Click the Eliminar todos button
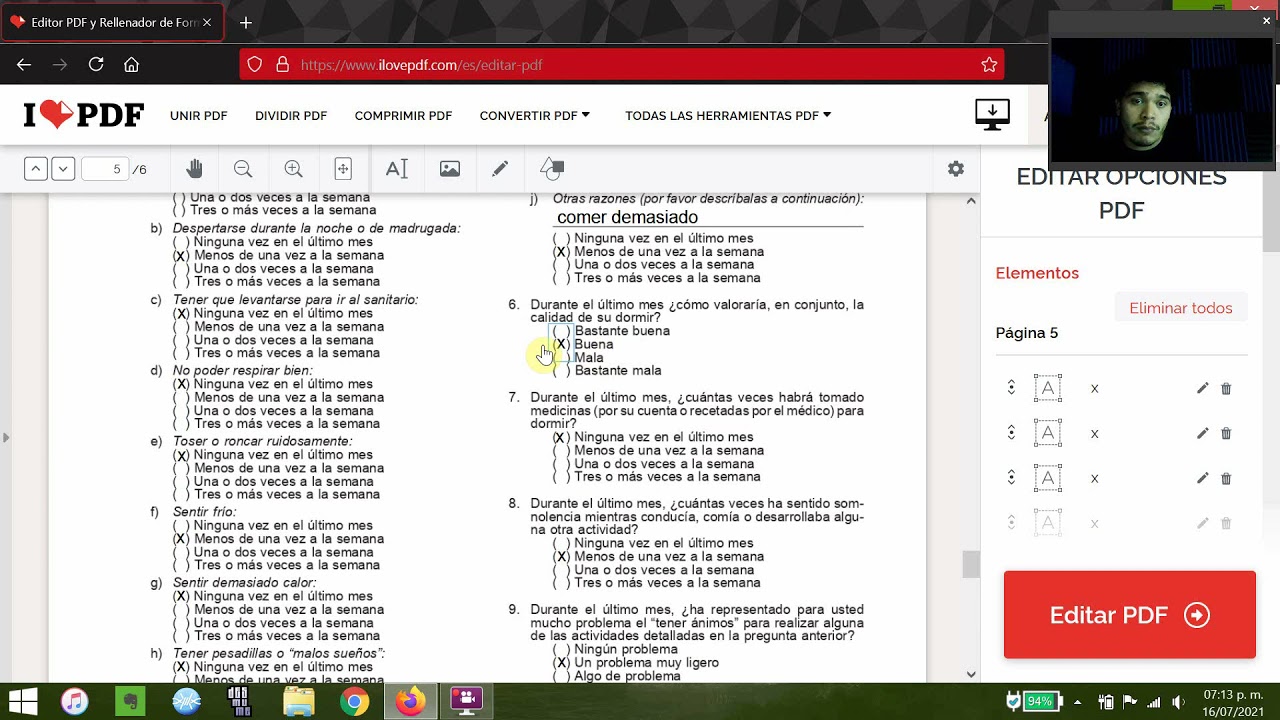This screenshot has width=1280, height=720. (1180, 308)
